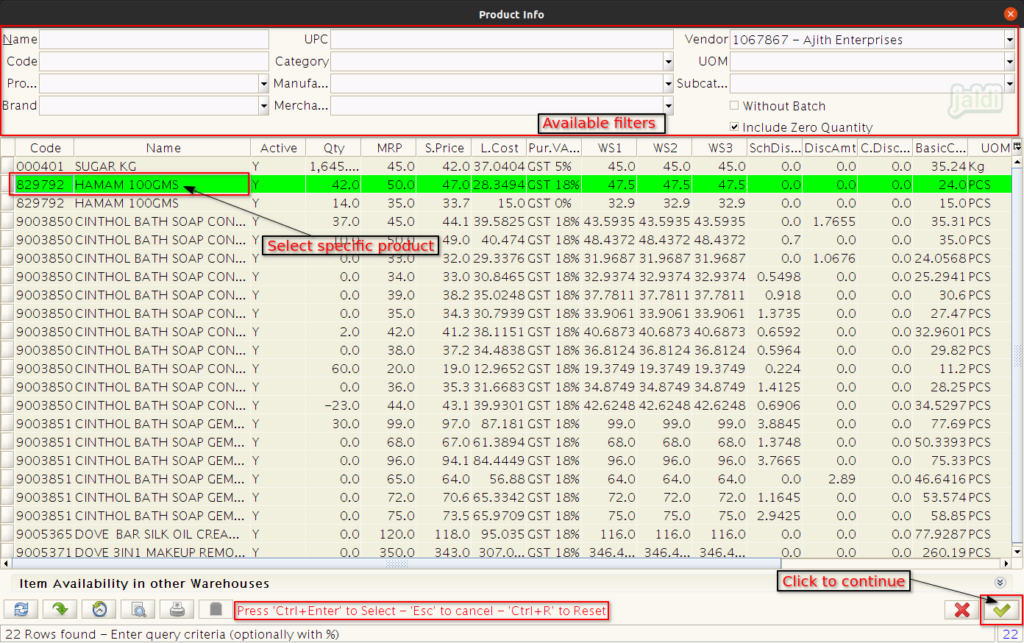Image resolution: width=1024 pixels, height=643 pixels.
Task: Click the horizontal scrollbar right arrow
Action: pyautogui.click(x=1006, y=563)
